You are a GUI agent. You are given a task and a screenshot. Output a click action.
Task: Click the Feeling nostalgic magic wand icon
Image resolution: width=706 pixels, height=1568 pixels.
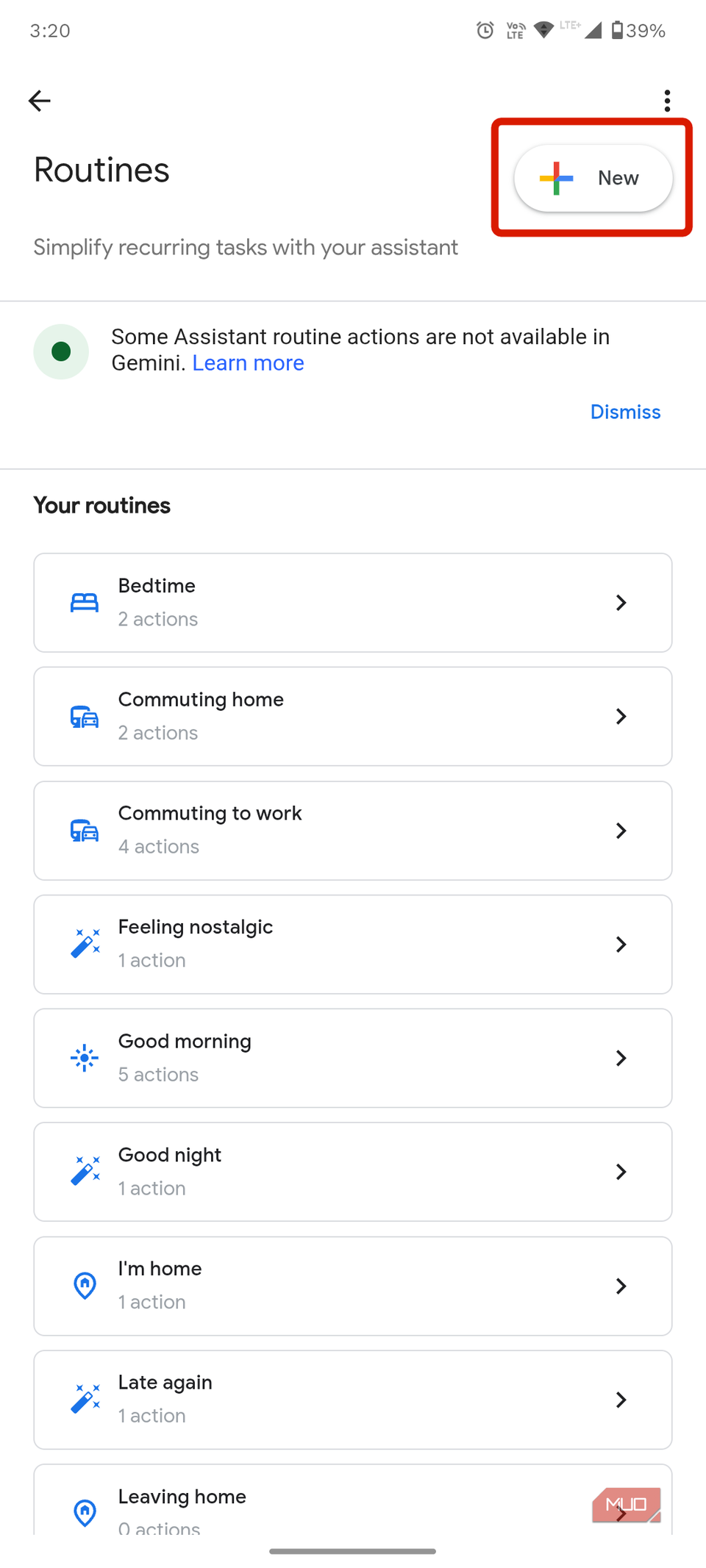coord(85,944)
